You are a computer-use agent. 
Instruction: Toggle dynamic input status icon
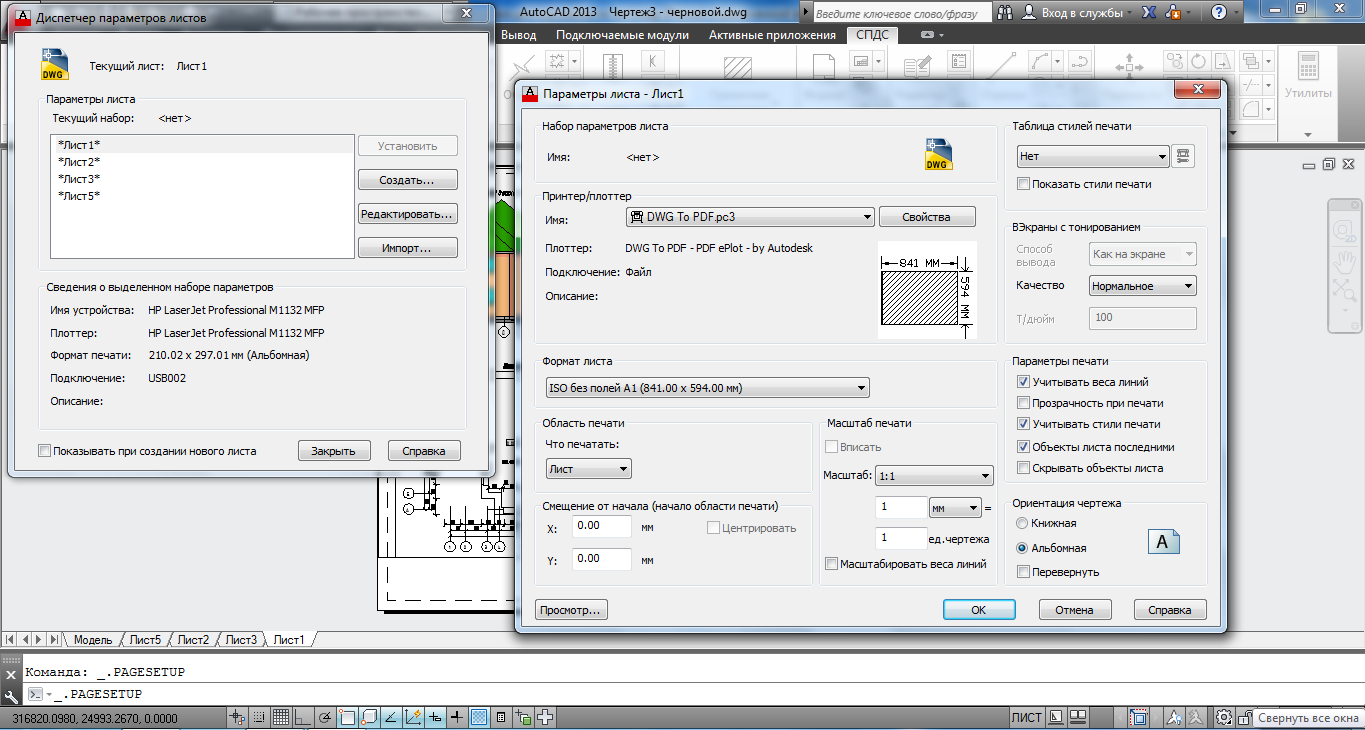435,717
